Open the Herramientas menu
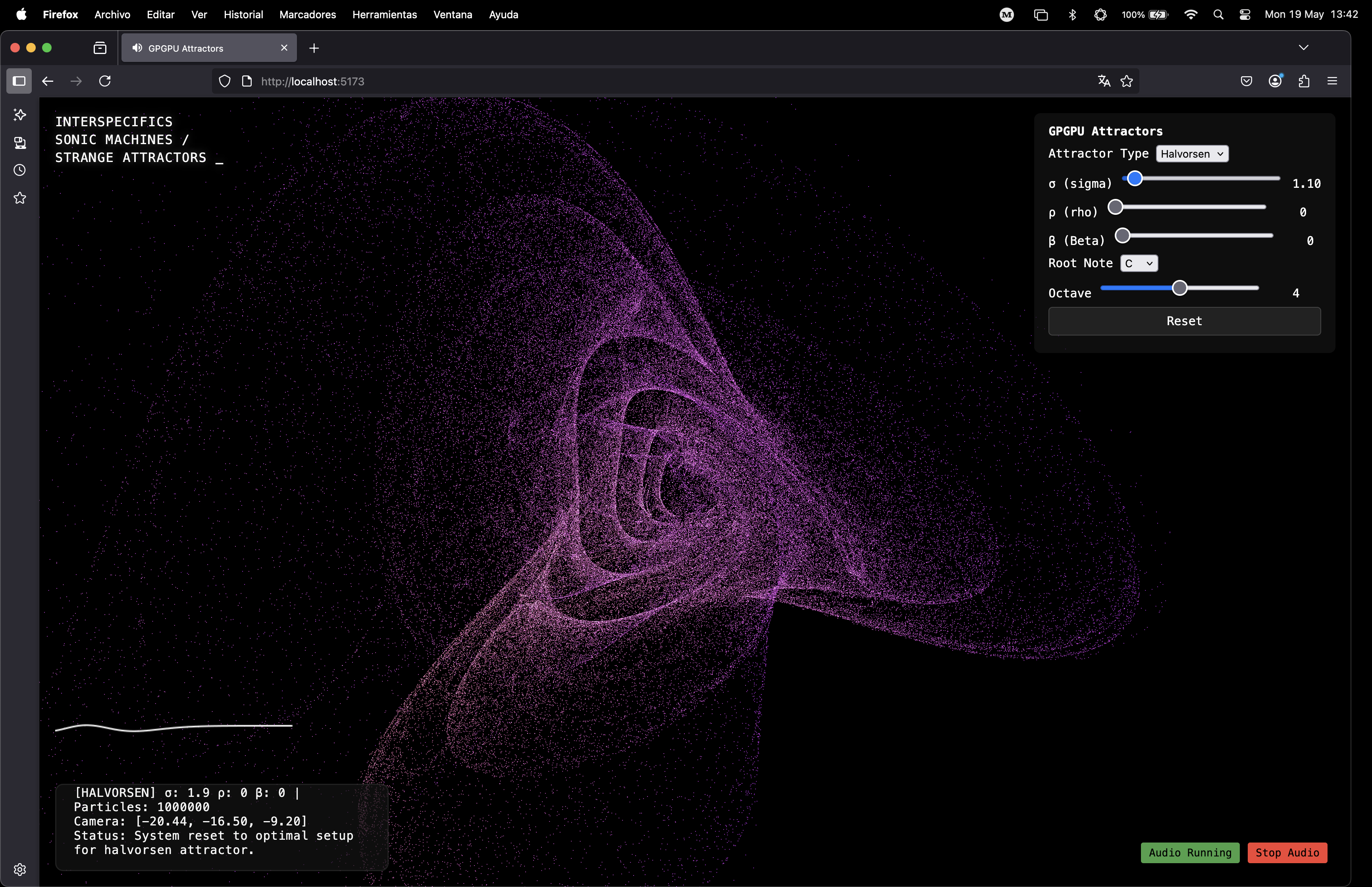Image resolution: width=1372 pixels, height=887 pixels. click(x=385, y=14)
